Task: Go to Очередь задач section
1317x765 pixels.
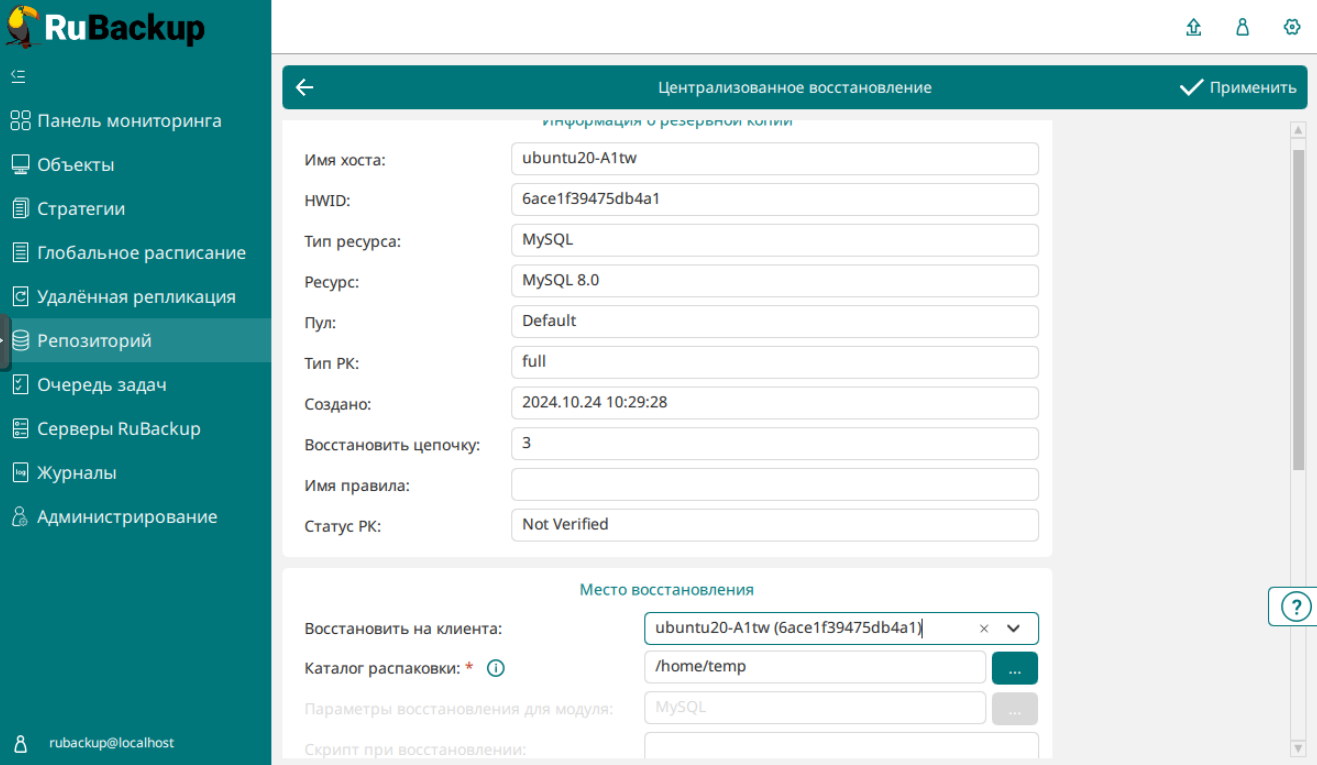Action: 101,385
